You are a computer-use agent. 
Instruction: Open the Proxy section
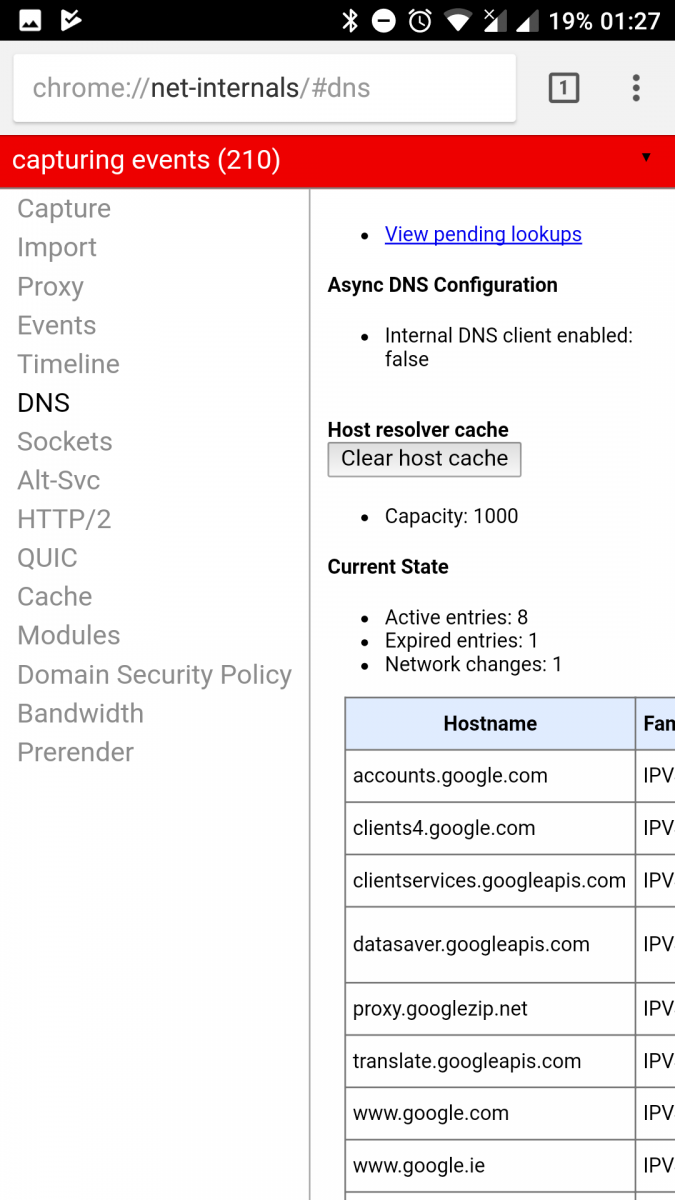coord(50,287)
